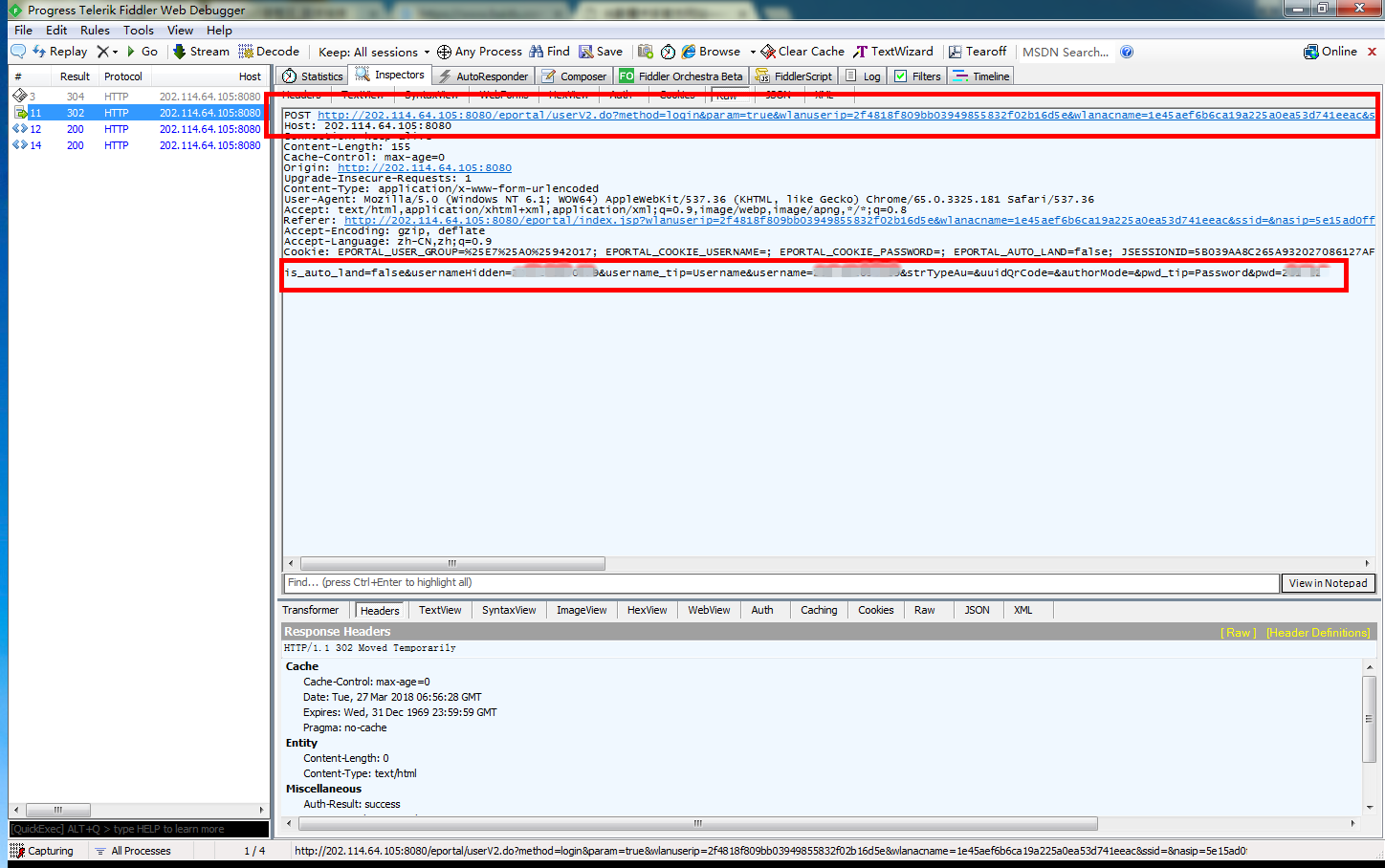Switch to the Timeline tab
1385x868 pixels.
(x=981, y=76)
